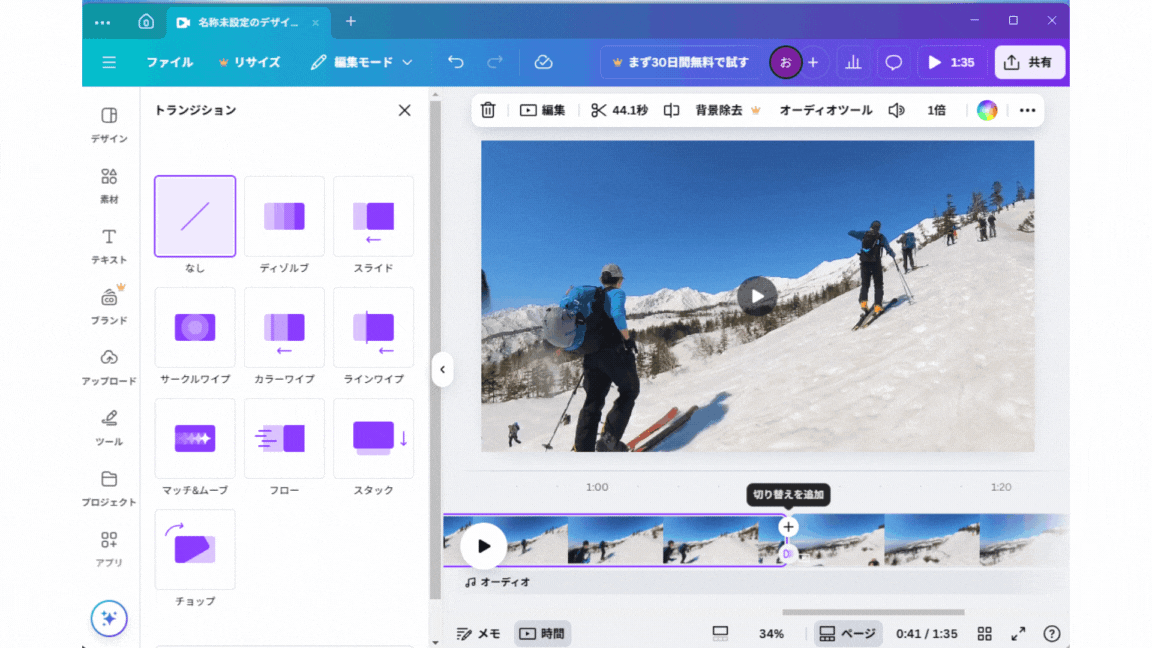The width and height of the screenshot is (1152, 648).
Task: Select the なし transition option
Action: pyautogui.click(x=195, y=217)
